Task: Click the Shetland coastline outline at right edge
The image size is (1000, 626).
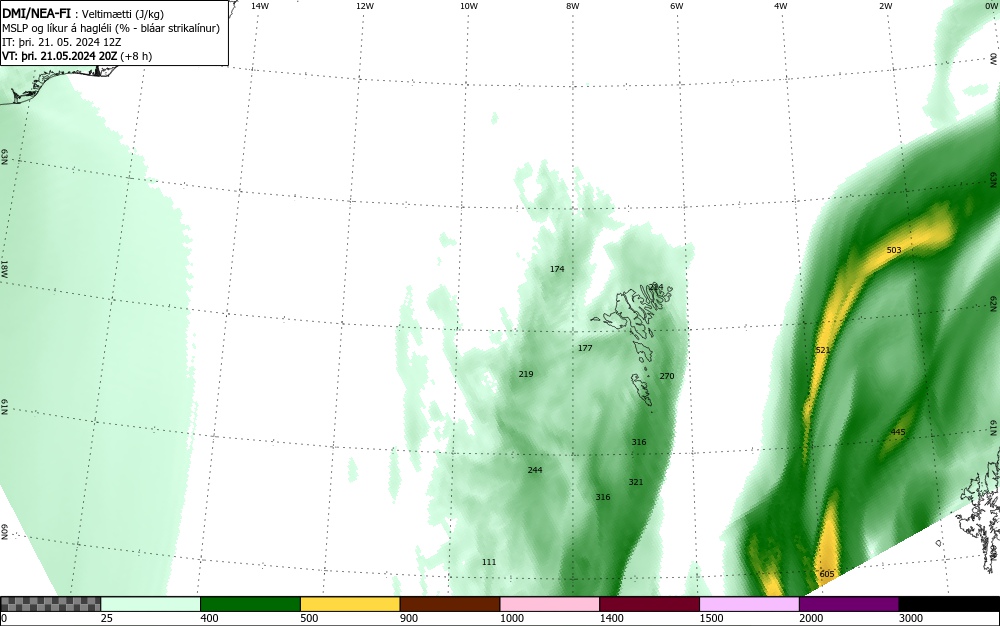Action: coord(981,510)
